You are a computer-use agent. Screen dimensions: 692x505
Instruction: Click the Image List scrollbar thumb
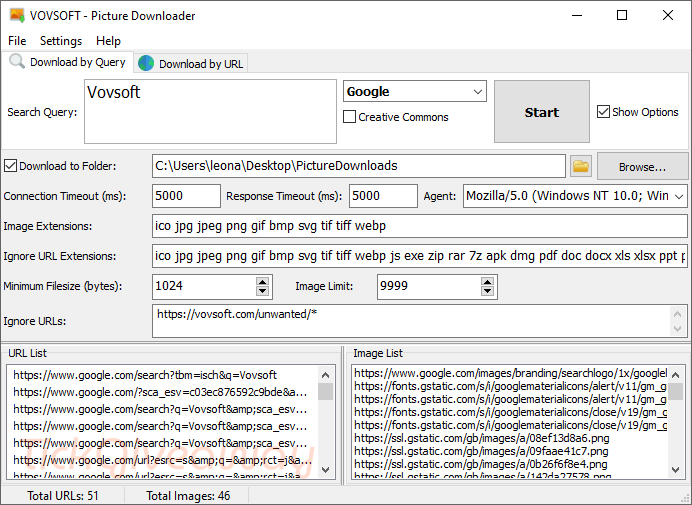675,392
